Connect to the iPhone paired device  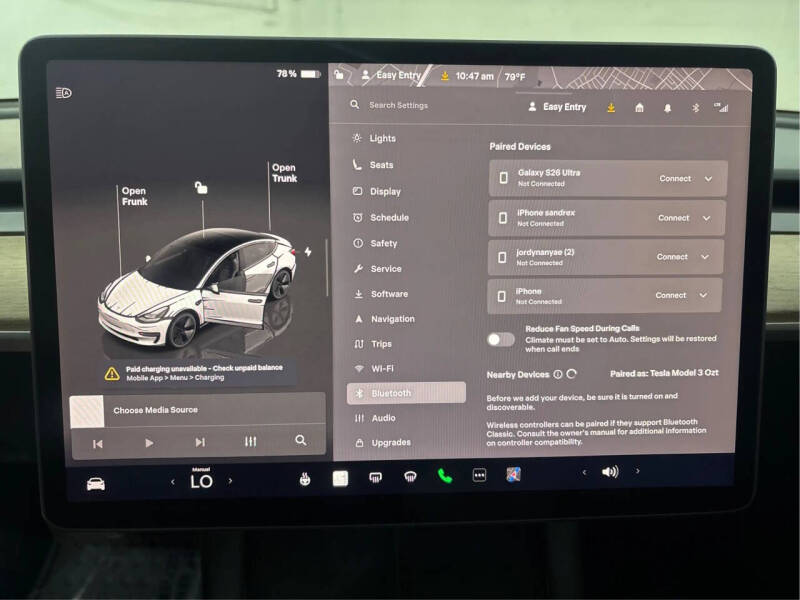670,295
